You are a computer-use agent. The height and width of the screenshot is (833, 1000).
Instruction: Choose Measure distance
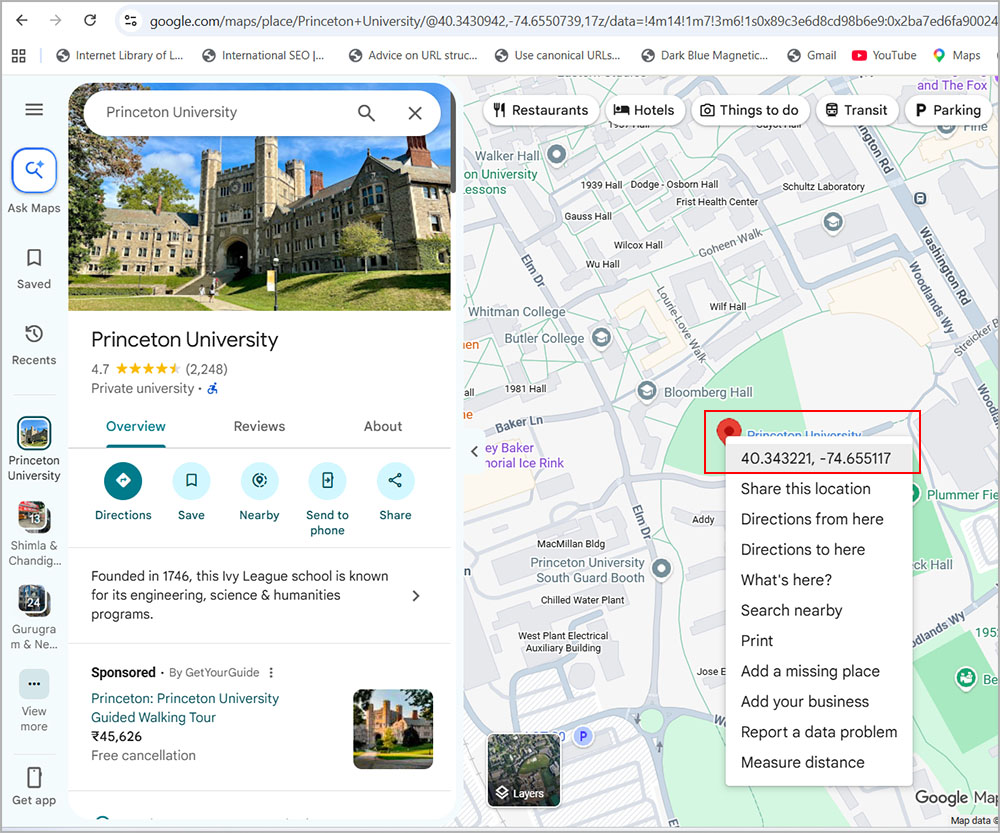click(x=819, y=762)
